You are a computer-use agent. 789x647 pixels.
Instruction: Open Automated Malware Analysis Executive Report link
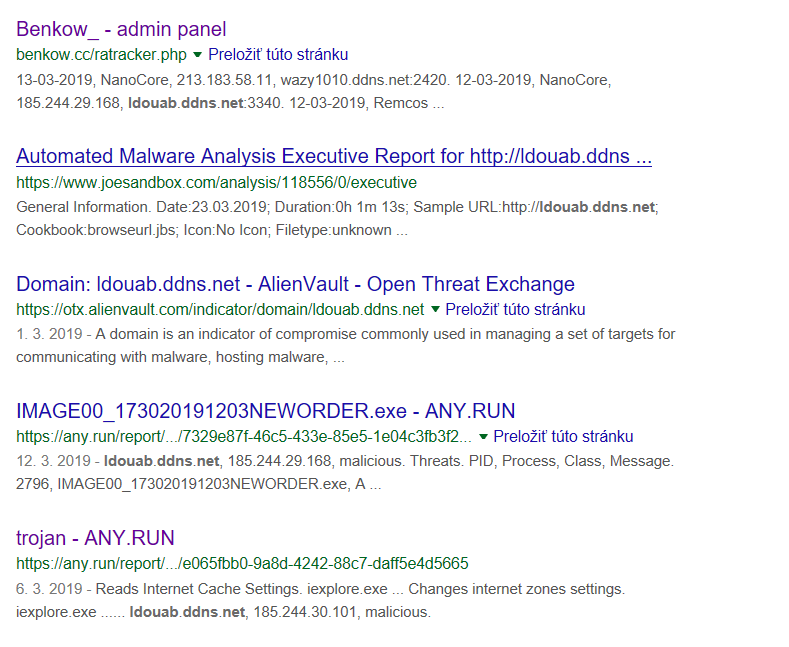point(334,156)
